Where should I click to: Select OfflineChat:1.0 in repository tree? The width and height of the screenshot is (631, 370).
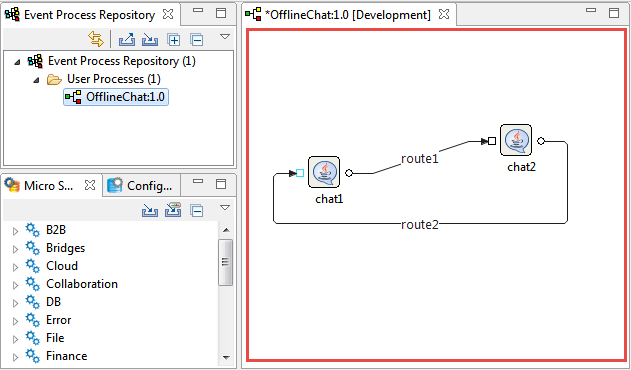pyautogui.click(x=116, y=97)
